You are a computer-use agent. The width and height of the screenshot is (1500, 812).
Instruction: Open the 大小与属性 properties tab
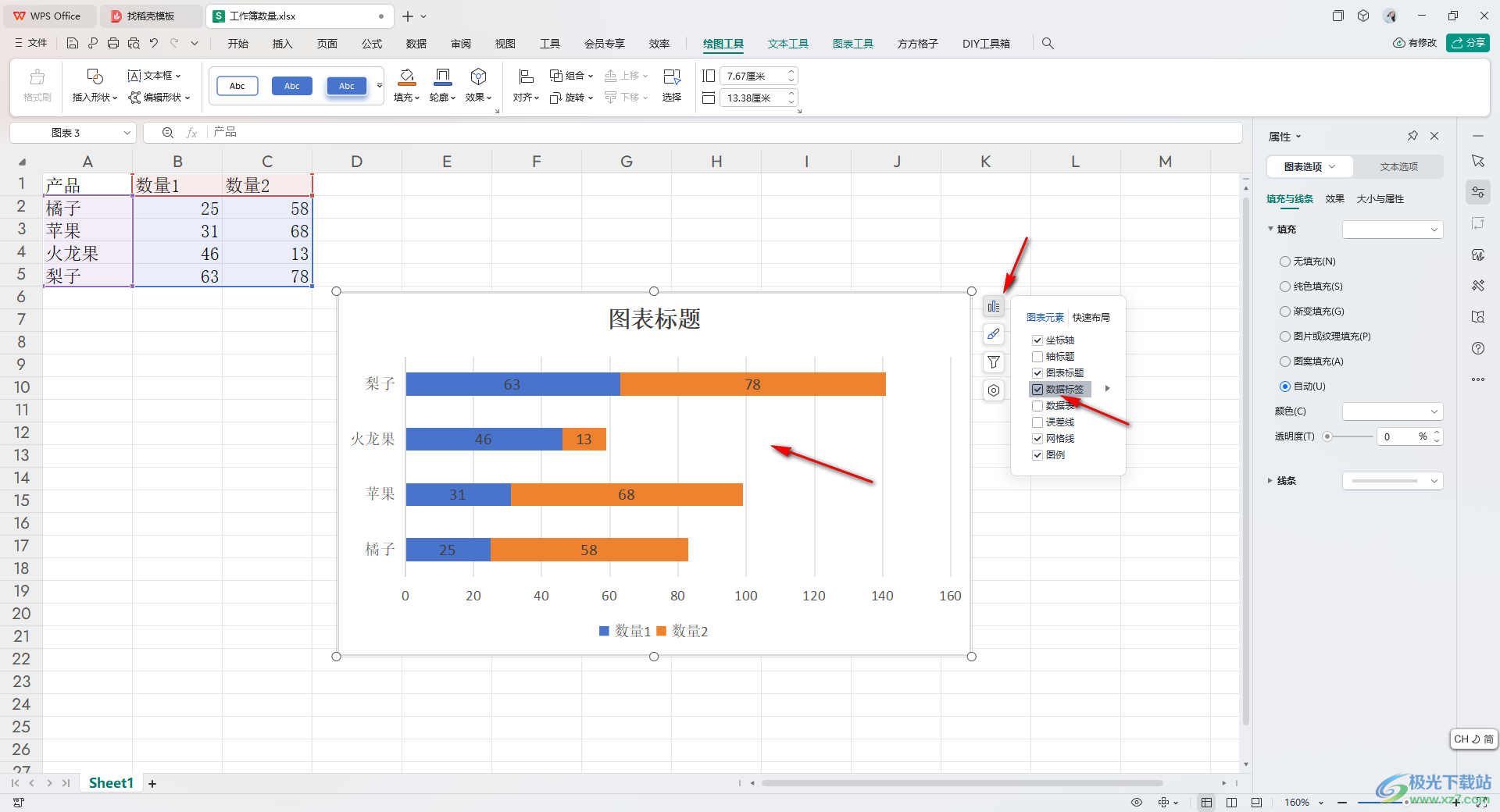pyautogui.click(x=1380, y=199)
